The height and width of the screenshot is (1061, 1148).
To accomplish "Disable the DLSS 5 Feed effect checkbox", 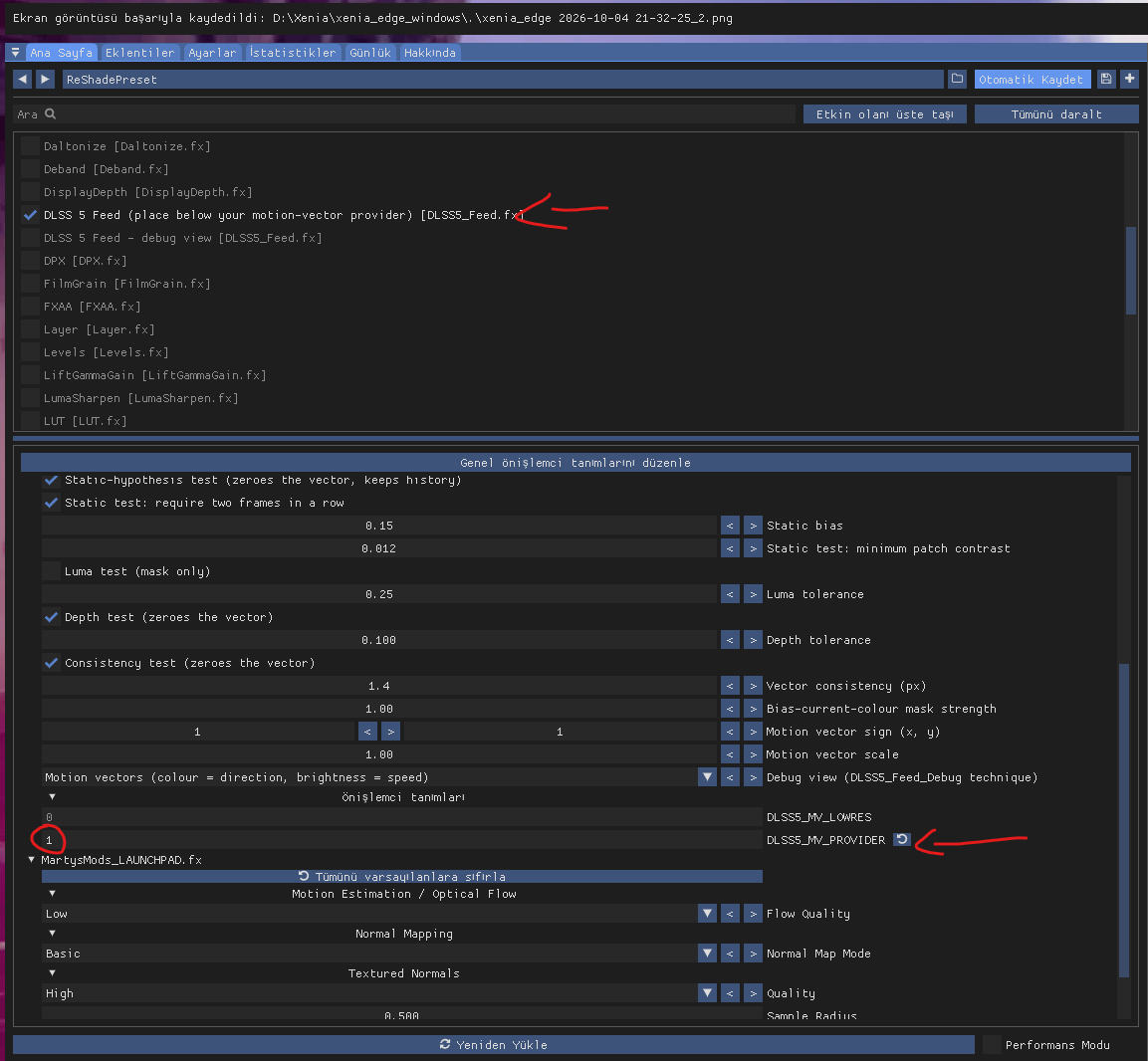I will (30, 215).
